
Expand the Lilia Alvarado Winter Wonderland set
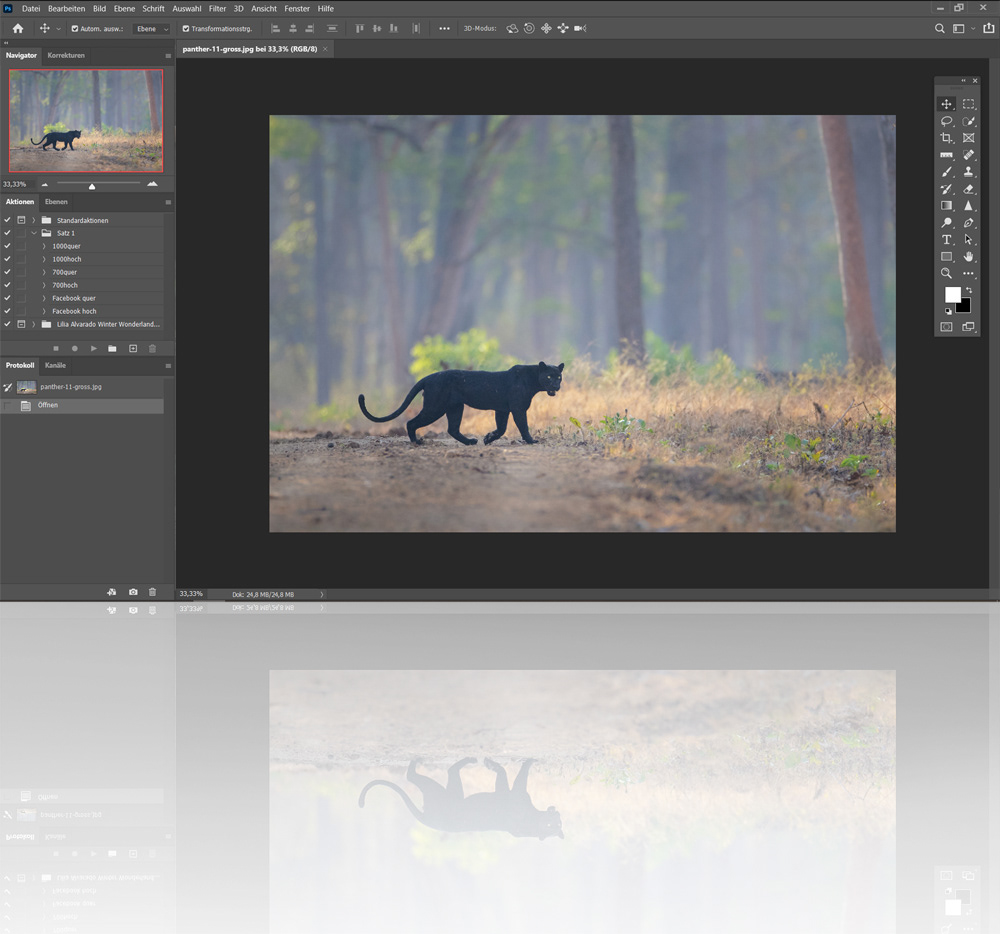[x=34, y=324]
